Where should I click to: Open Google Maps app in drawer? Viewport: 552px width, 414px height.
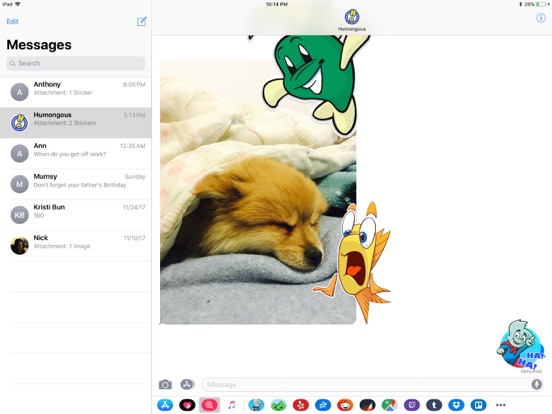(389, 405)
